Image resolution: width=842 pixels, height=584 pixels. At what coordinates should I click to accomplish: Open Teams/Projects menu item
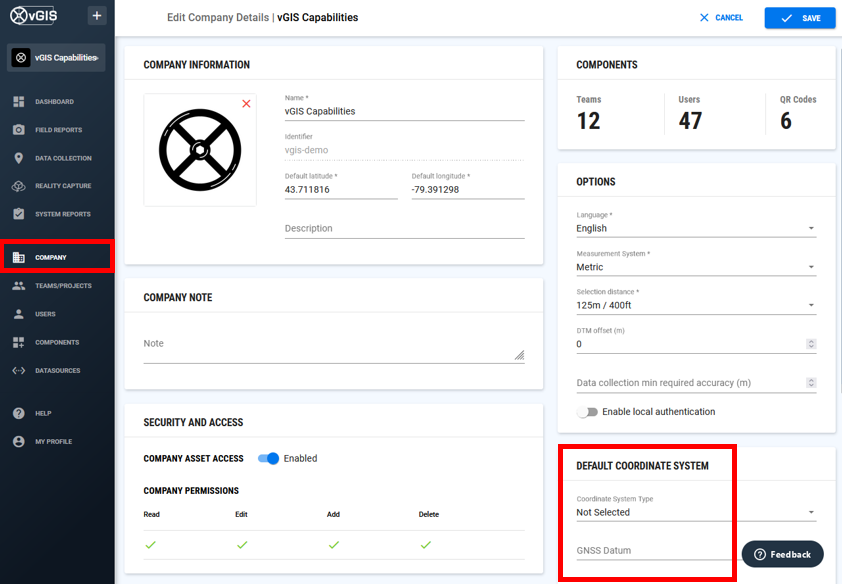[x=63, y=286]
